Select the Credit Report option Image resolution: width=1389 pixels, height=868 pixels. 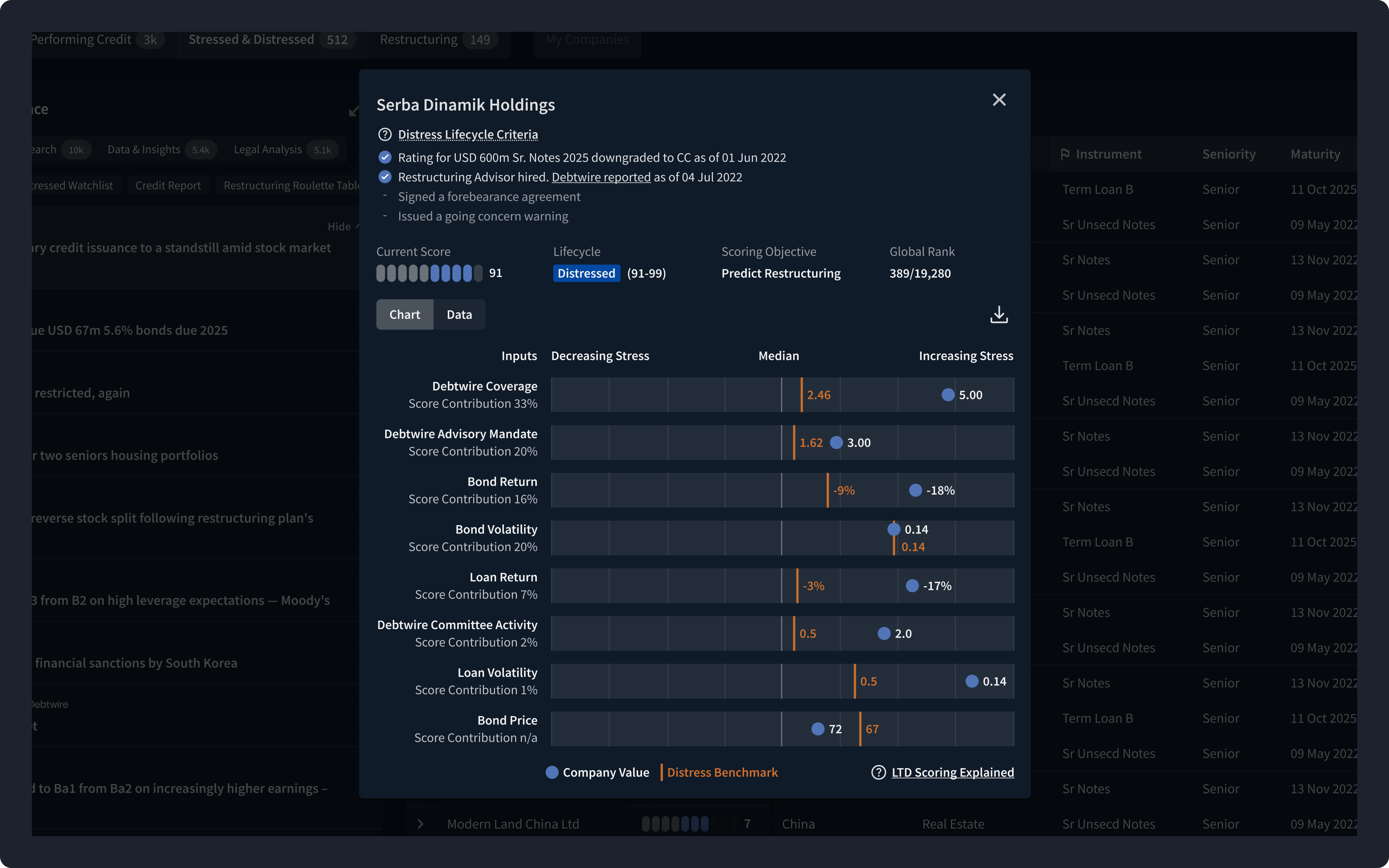pos(168,185)
